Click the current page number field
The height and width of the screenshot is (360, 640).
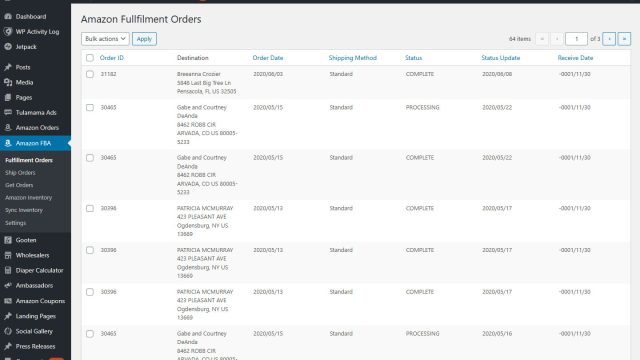pyautogui.click(x=576, y=39)
